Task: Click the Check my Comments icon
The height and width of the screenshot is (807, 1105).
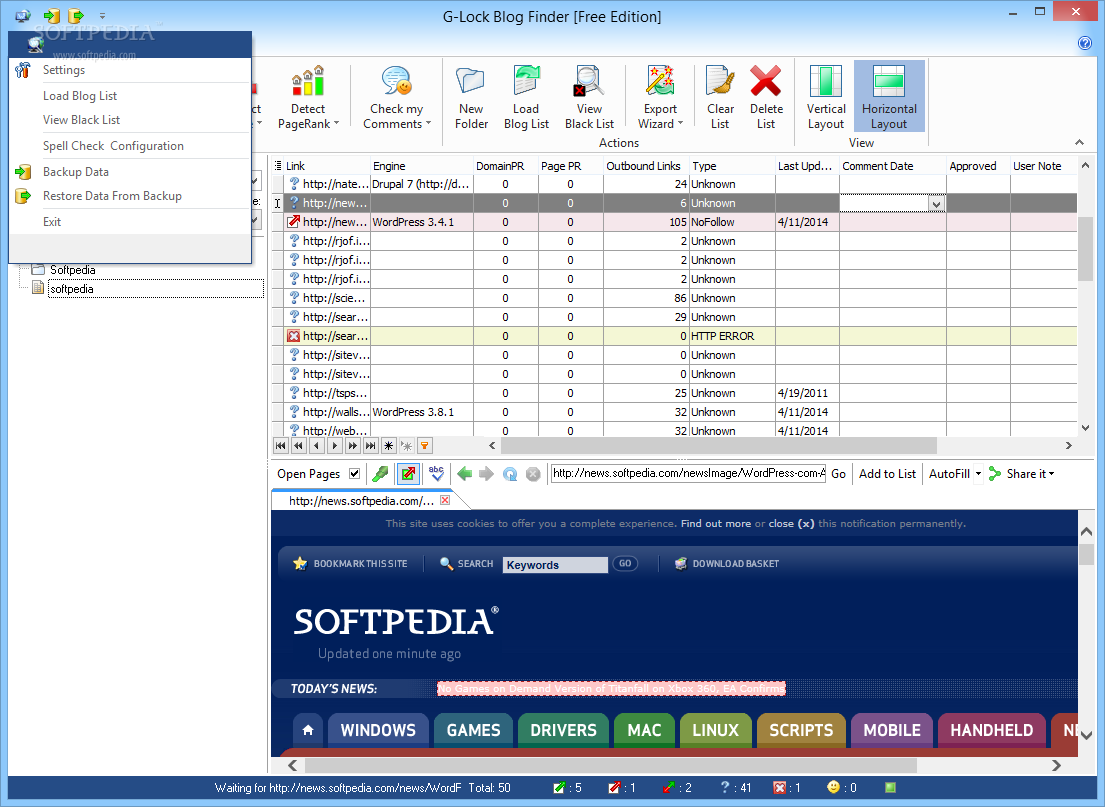Action: click(396, 82)
